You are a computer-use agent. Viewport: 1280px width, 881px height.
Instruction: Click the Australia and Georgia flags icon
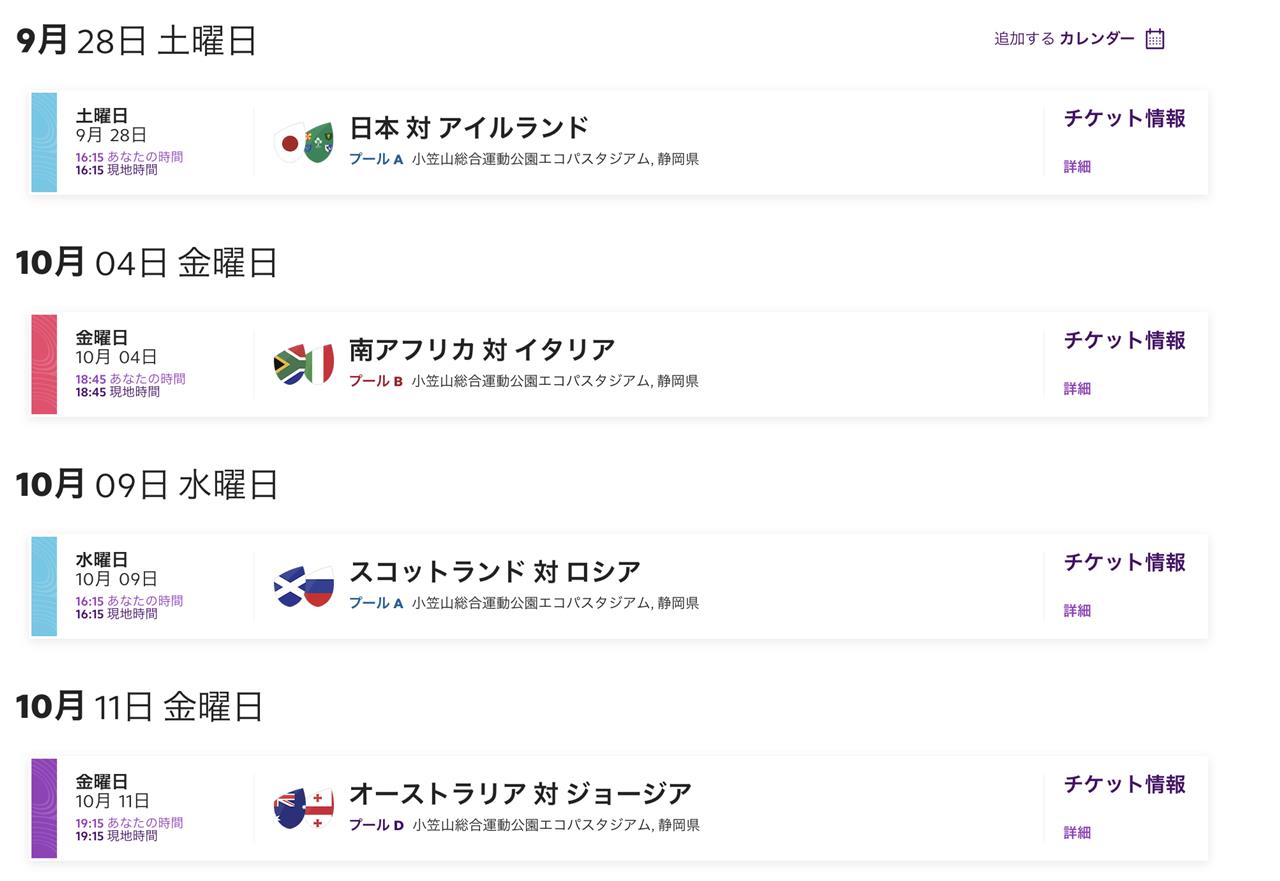click(x=304, y=809)
